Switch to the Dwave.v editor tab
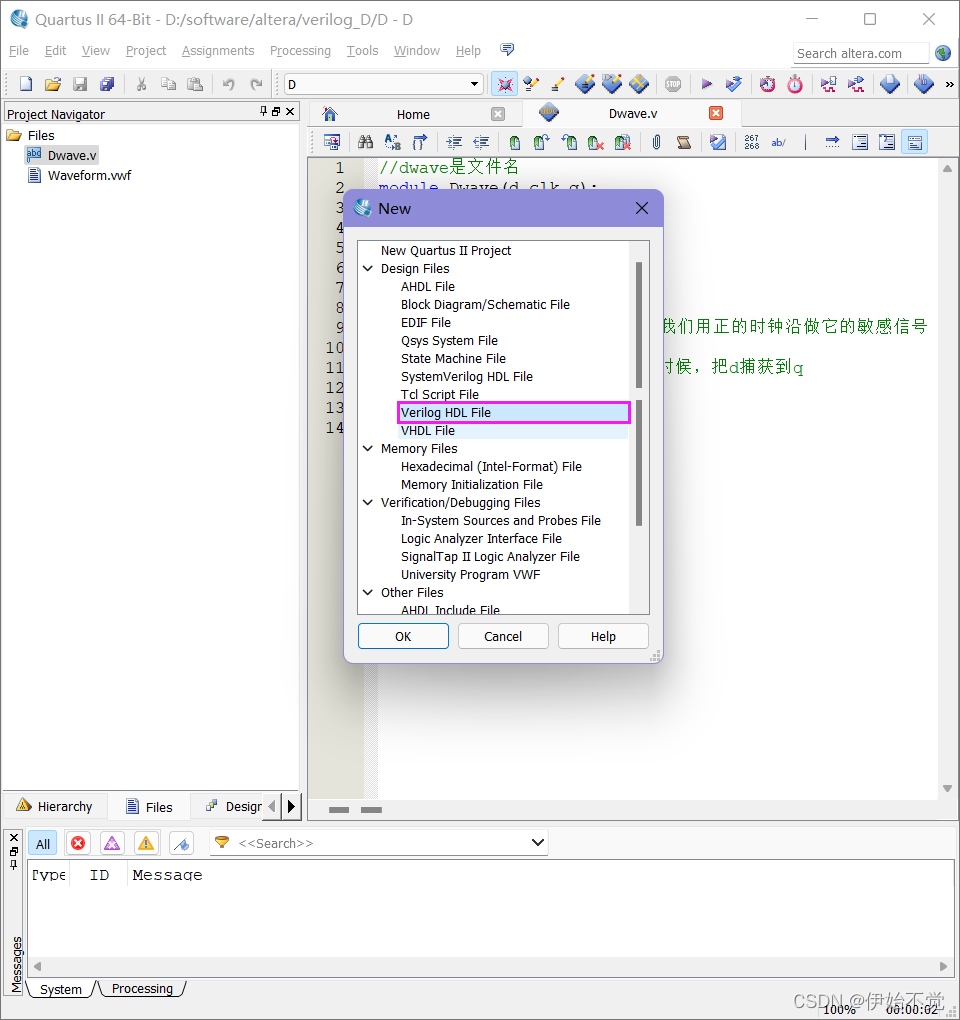The width and height of the screenshot is (960, 1020). click(x=633, y=113)
